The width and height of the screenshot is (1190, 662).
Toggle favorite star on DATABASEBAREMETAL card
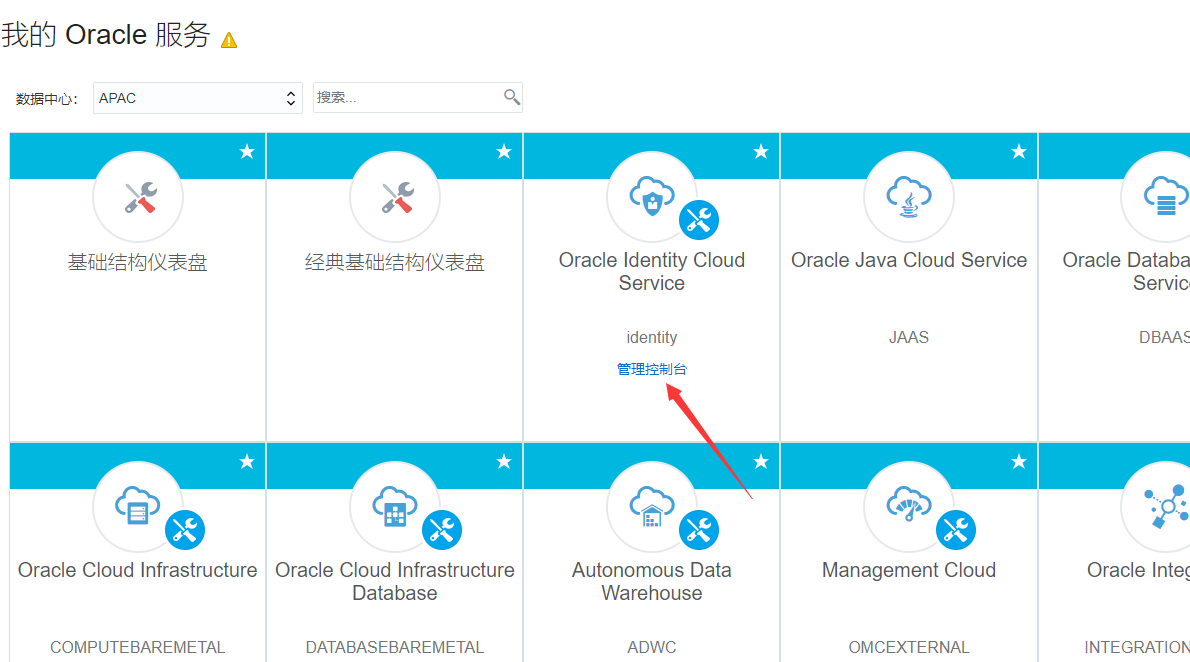click(x=504, y=462)
